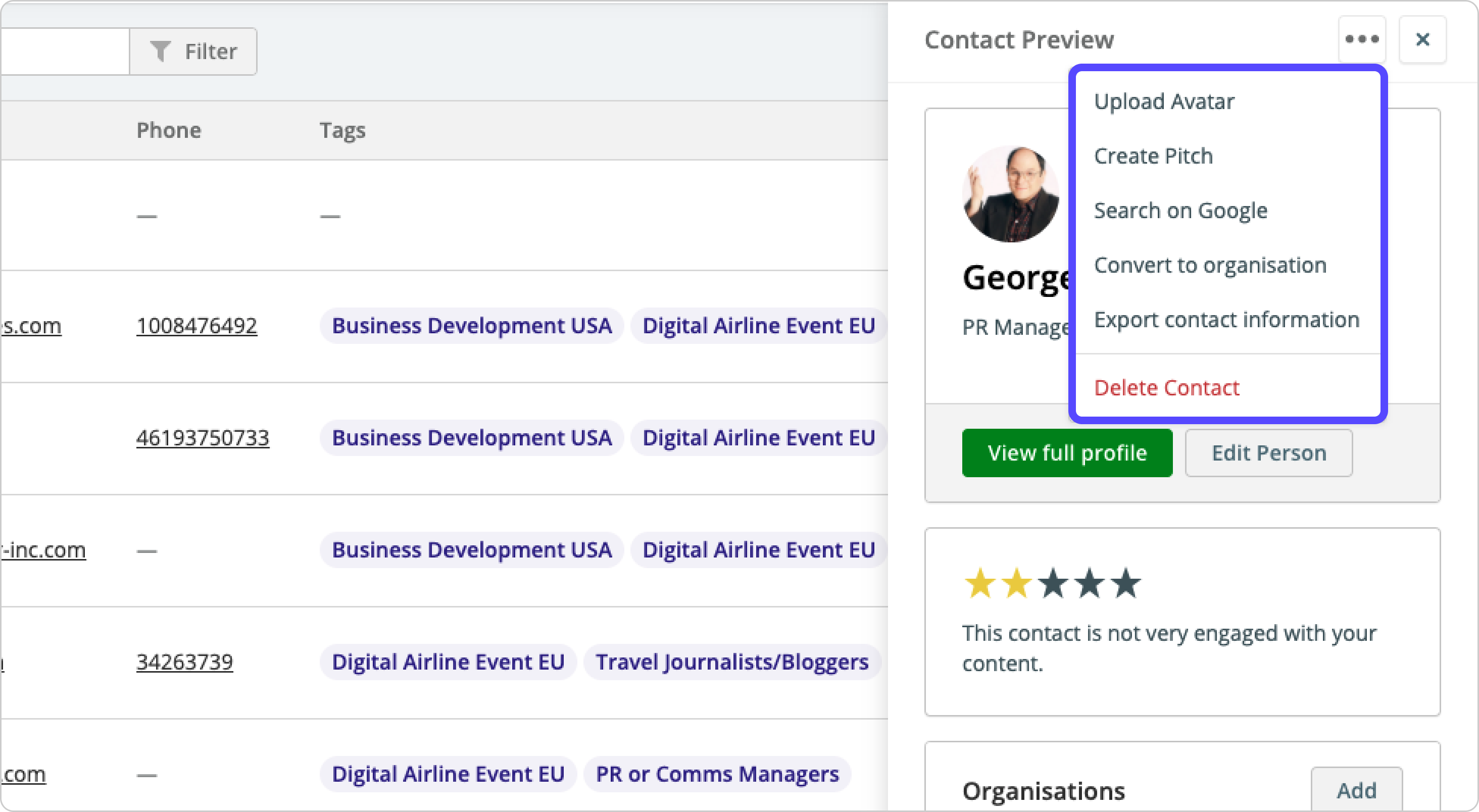Click the PR or Comms Managers tag
The height and width of the screenshot is (812, 1479).
(717, 774)
